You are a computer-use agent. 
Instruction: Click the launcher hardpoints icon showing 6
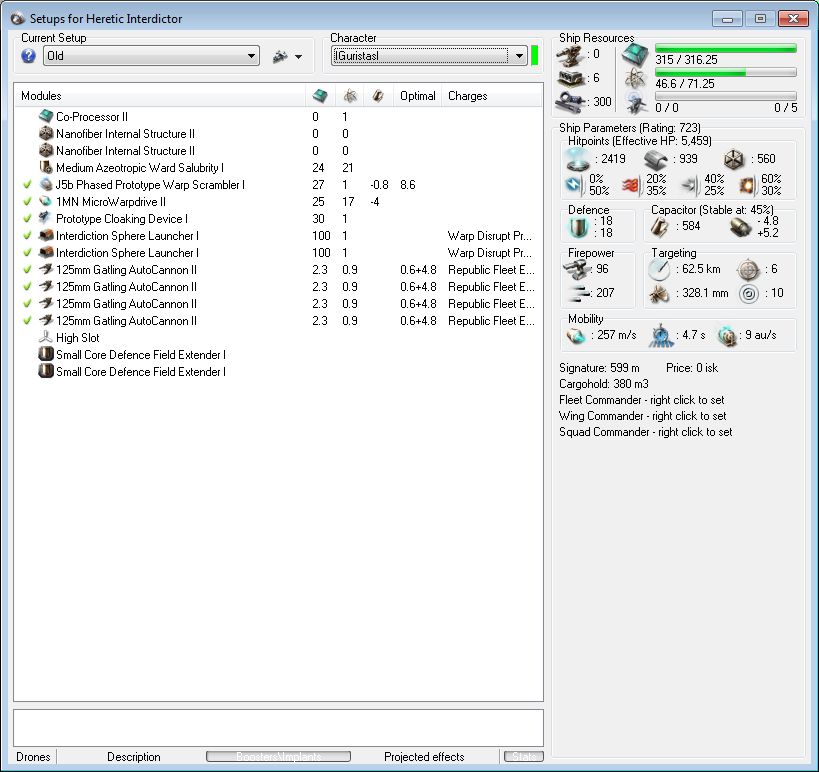pyautogui.click(x=570, y=78)
